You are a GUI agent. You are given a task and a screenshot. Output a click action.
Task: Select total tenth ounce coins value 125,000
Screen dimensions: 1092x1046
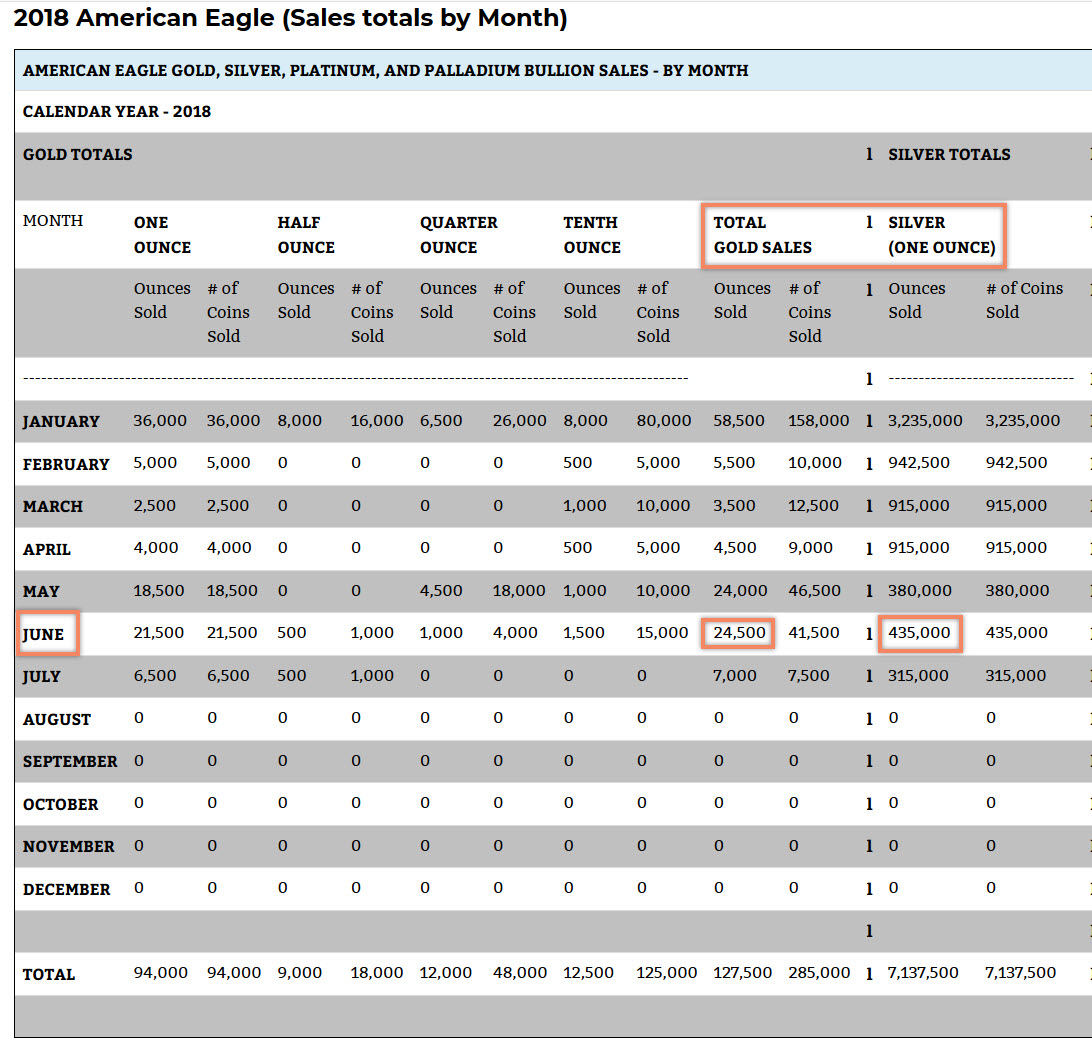click(666, 973)
